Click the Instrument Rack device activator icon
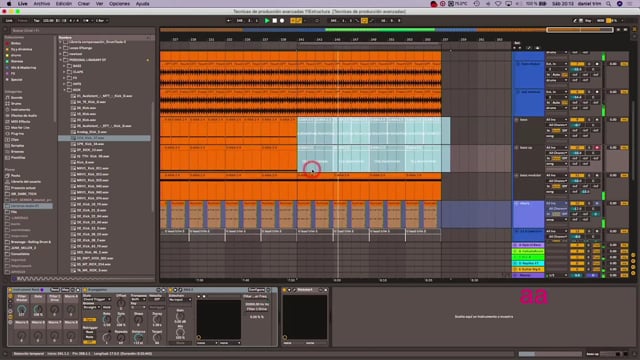640x360 pixels. 10,290
